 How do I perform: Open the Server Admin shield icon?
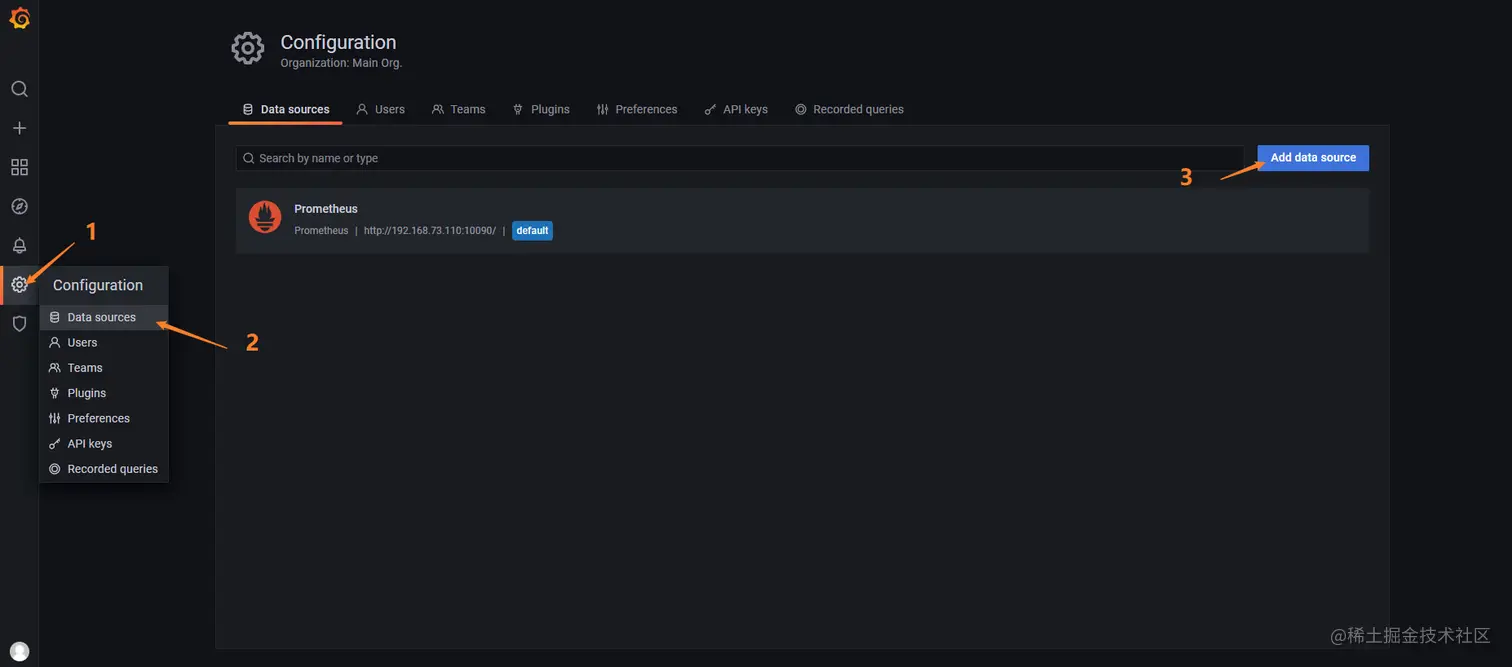[19, 323]
